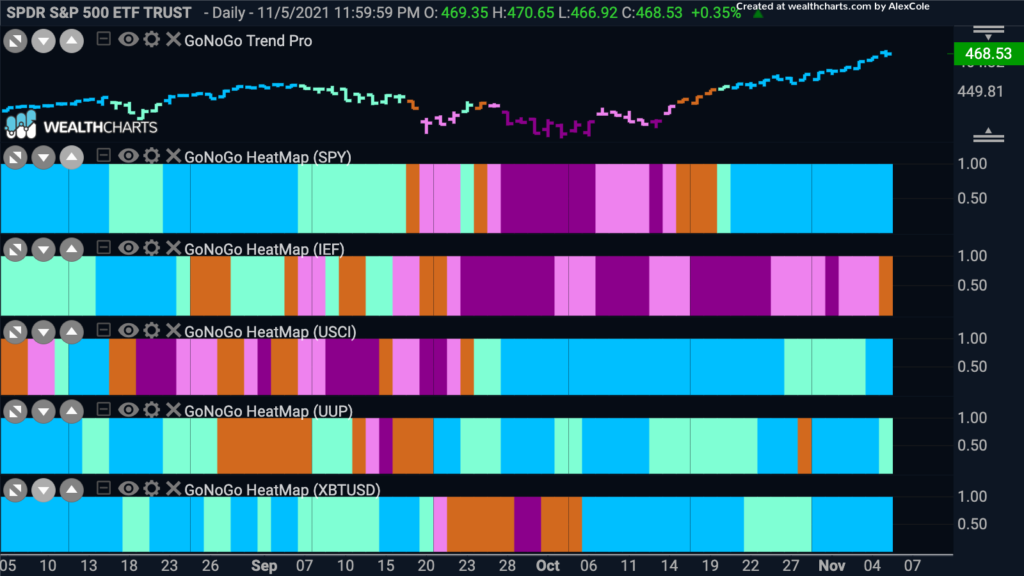Click the 1.00 scale value in SPY pane

click(x=972, y=164)
